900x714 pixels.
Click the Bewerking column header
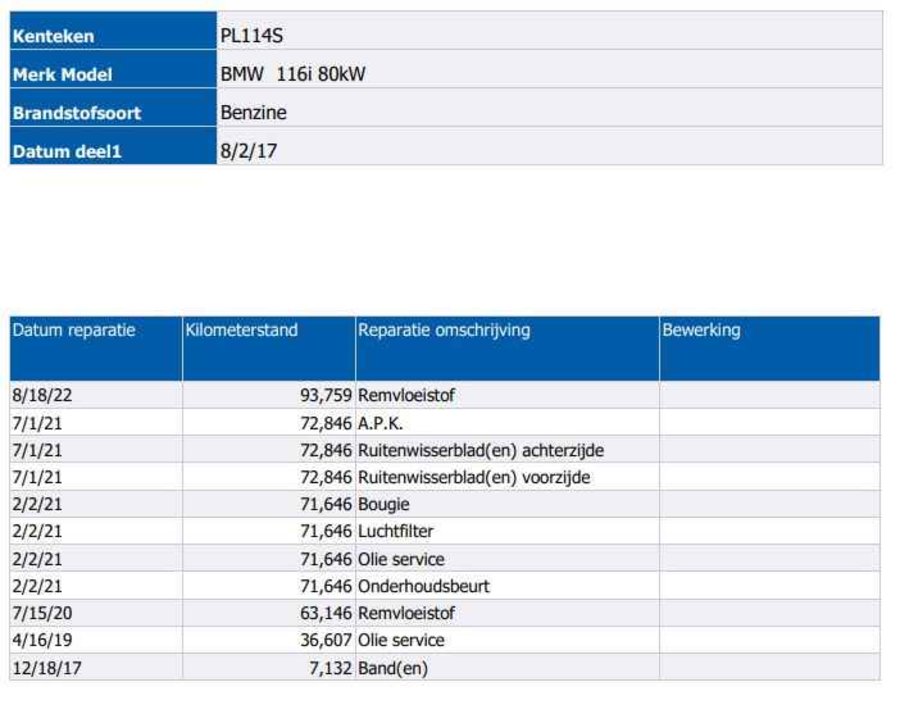coord(701,331)
